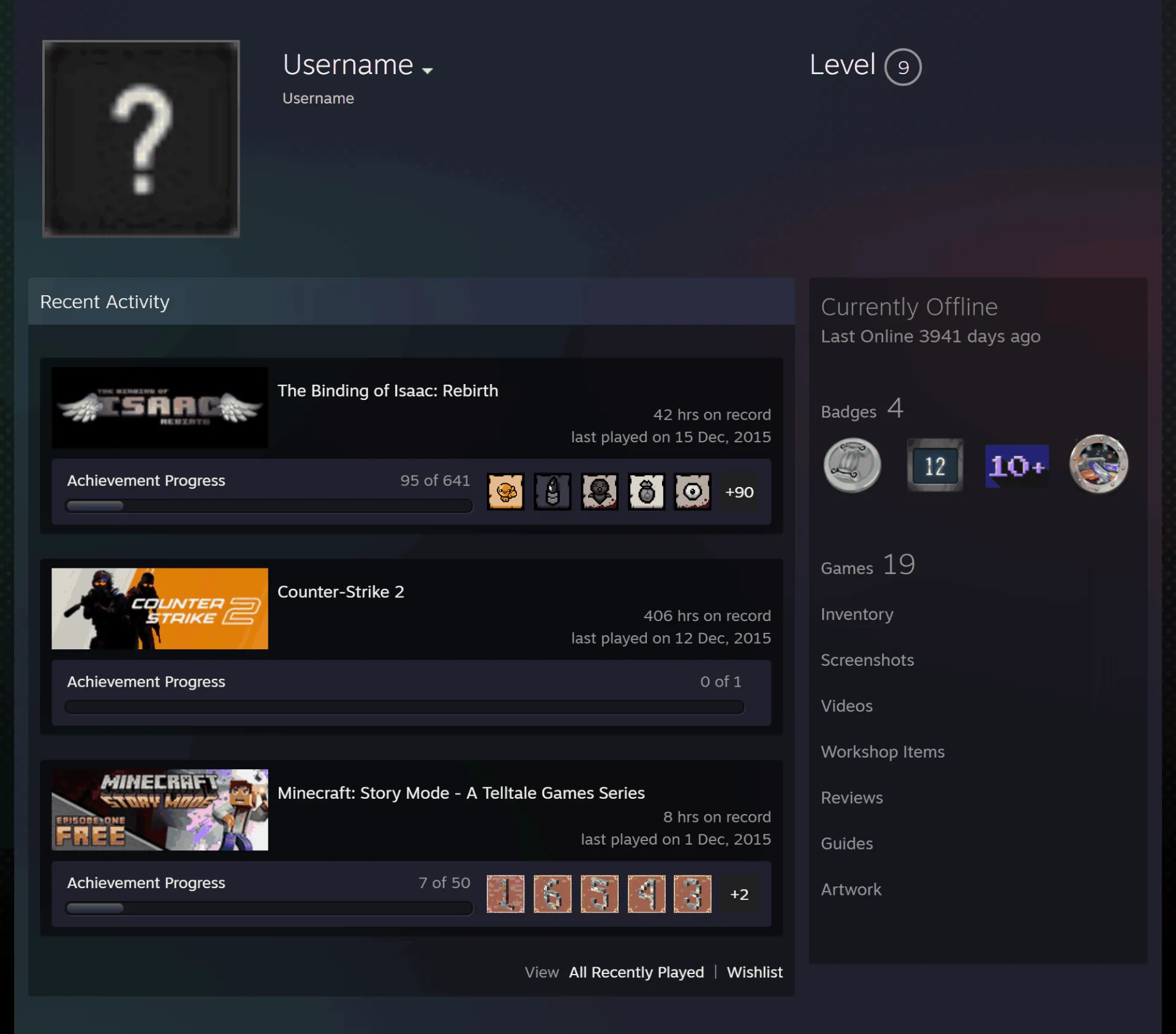Image resolution: width=1176 pixels, height=1034 pixels.
Task: Go to Videos
Action: 846,706
